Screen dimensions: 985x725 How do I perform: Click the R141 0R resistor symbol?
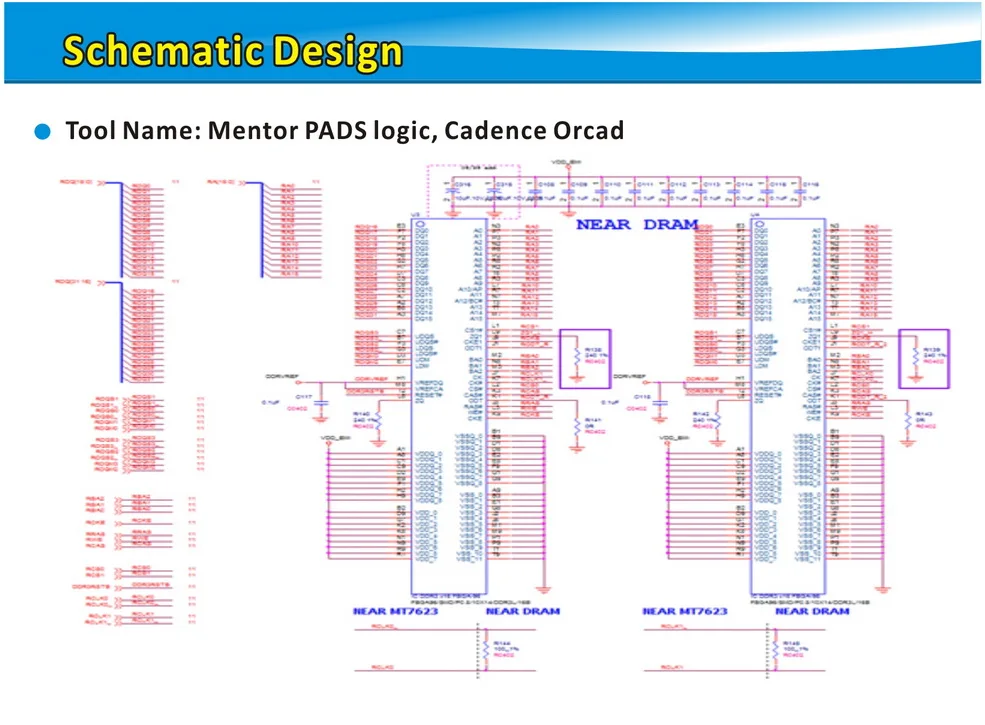(x=577, y=425)
